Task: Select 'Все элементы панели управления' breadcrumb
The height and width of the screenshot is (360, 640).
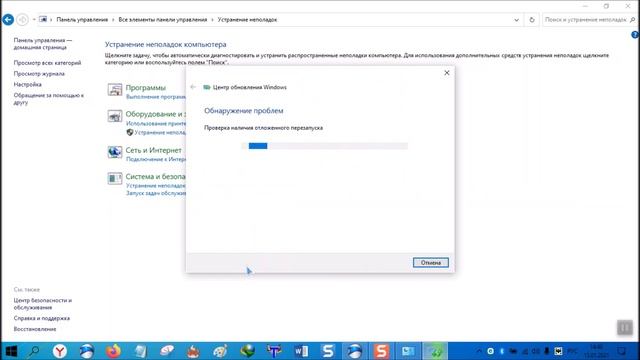Action: point(162,20)
